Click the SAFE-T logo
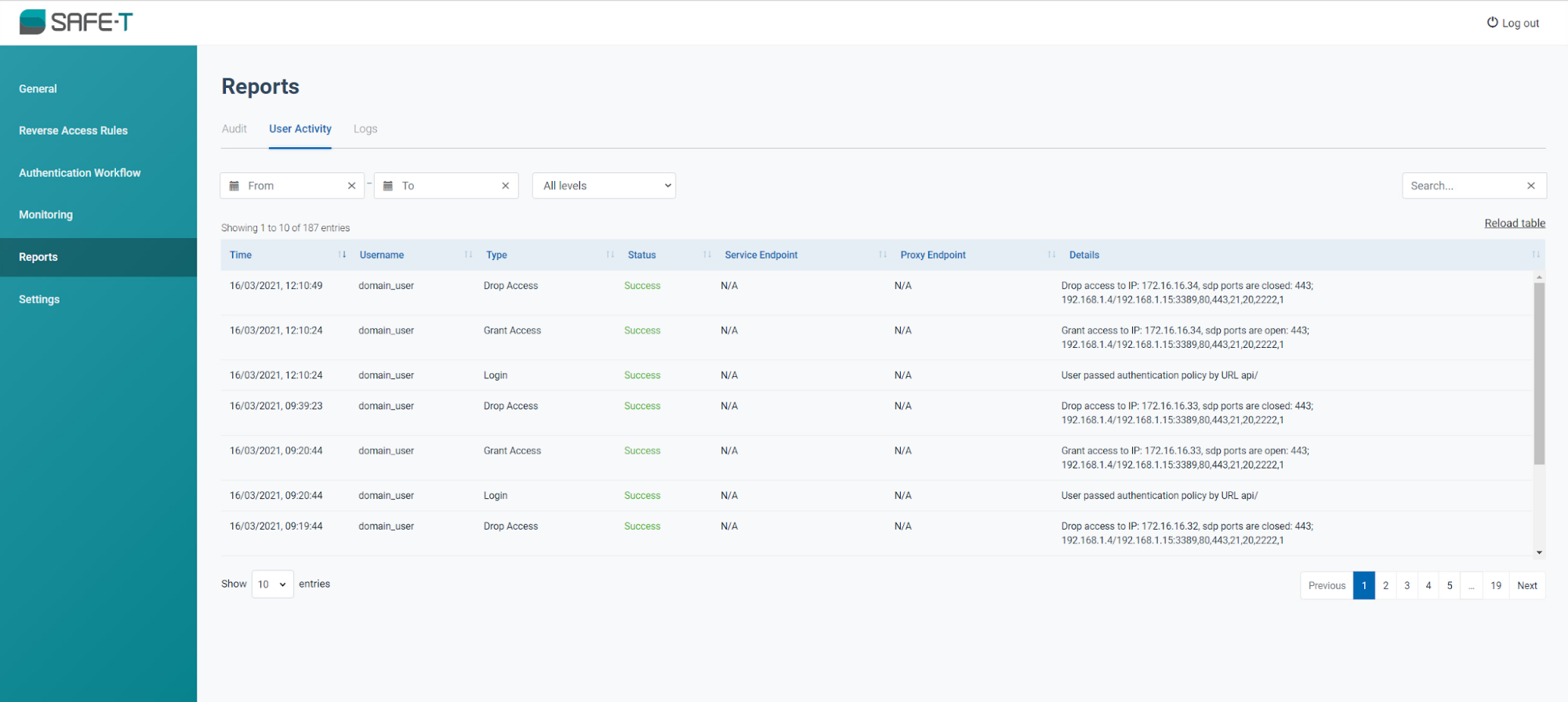The image size is (1568, 702). [x=76, y=22]
